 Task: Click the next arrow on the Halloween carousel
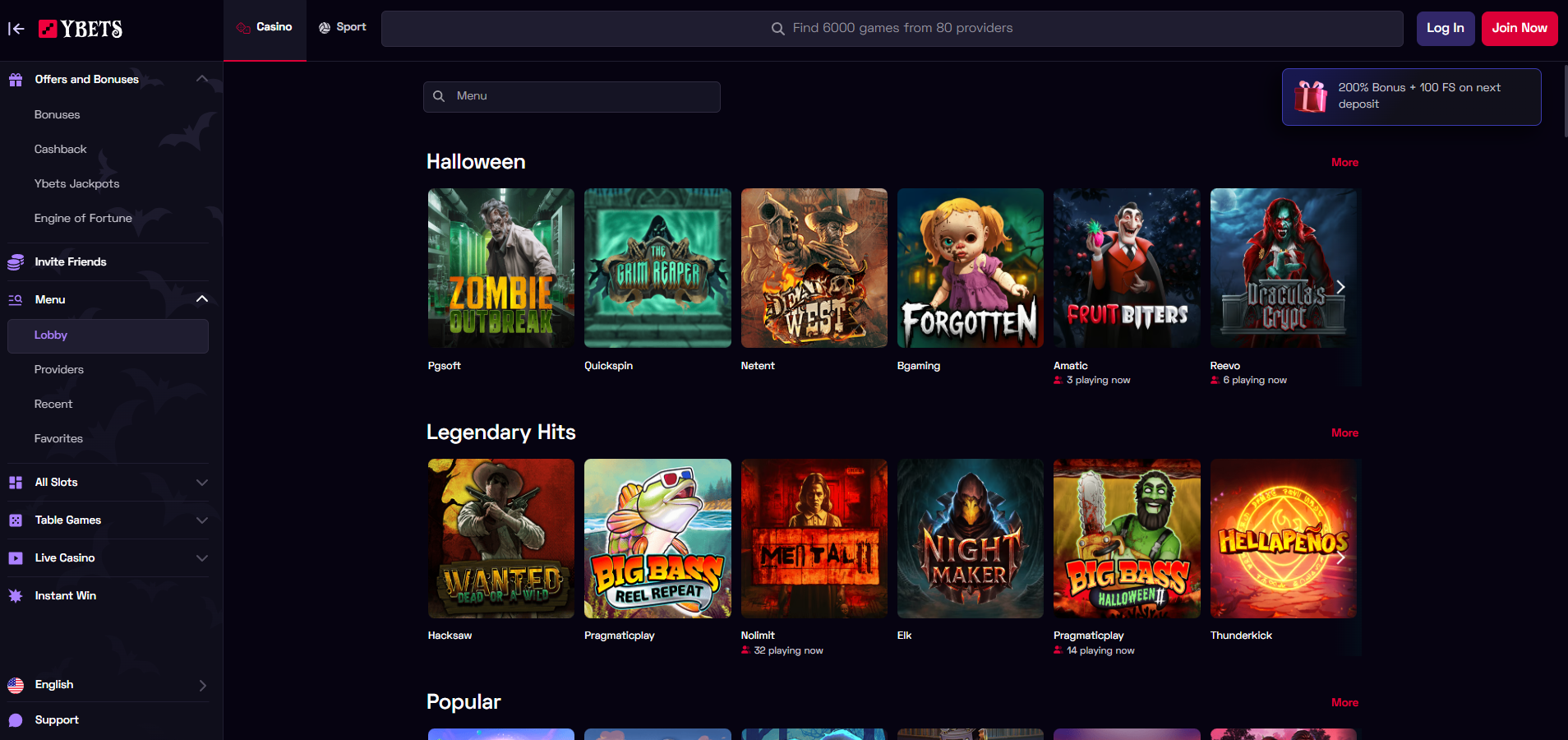[1340, 287]
